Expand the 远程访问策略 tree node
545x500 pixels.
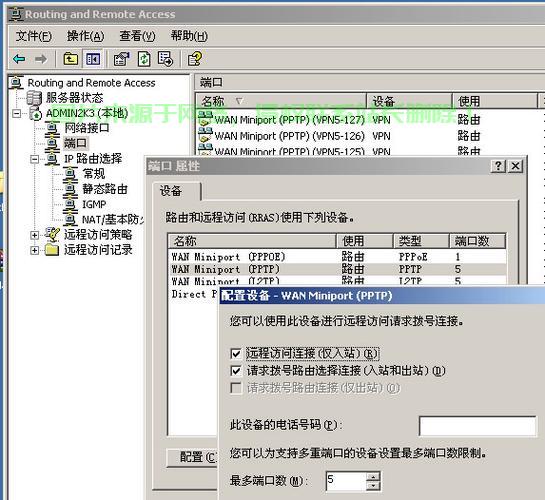pyautogui.click(x=34, y=235)
